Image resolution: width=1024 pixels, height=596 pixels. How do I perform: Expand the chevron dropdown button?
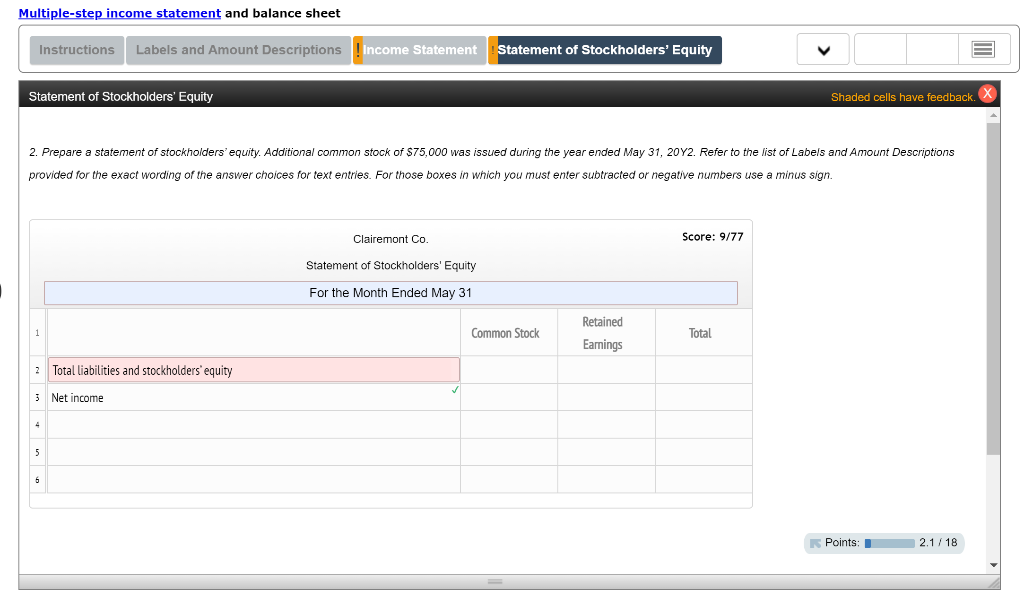point(823,50)
